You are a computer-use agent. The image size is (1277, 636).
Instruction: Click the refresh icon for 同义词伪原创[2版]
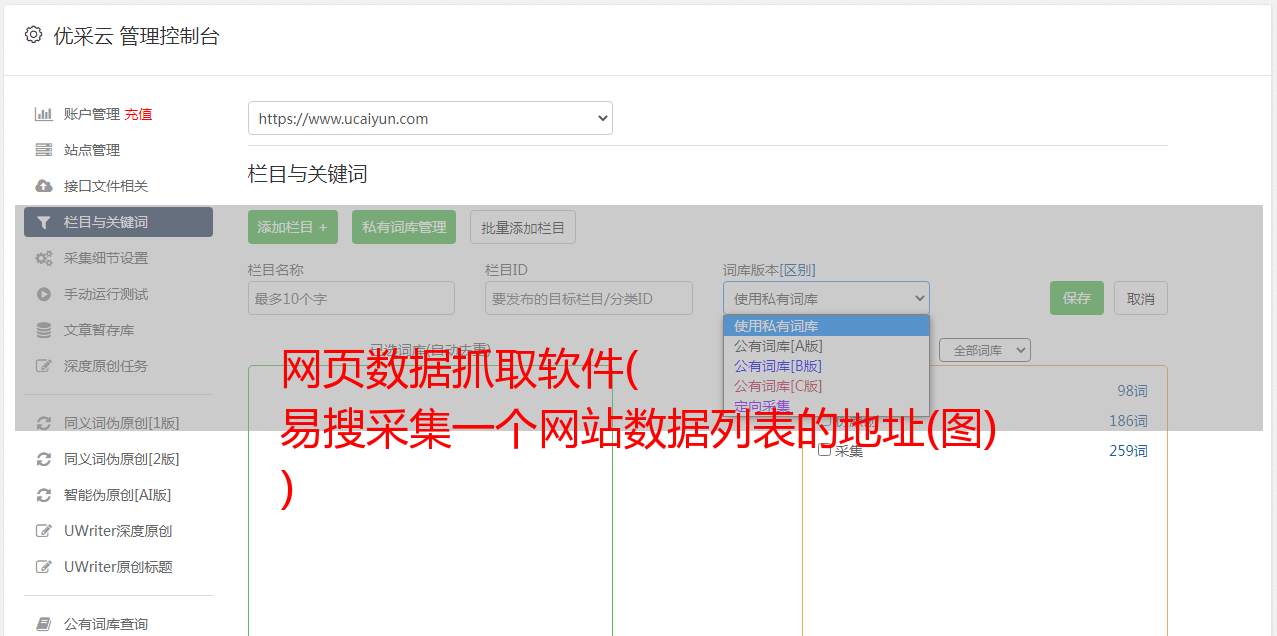tap(44, 459)
